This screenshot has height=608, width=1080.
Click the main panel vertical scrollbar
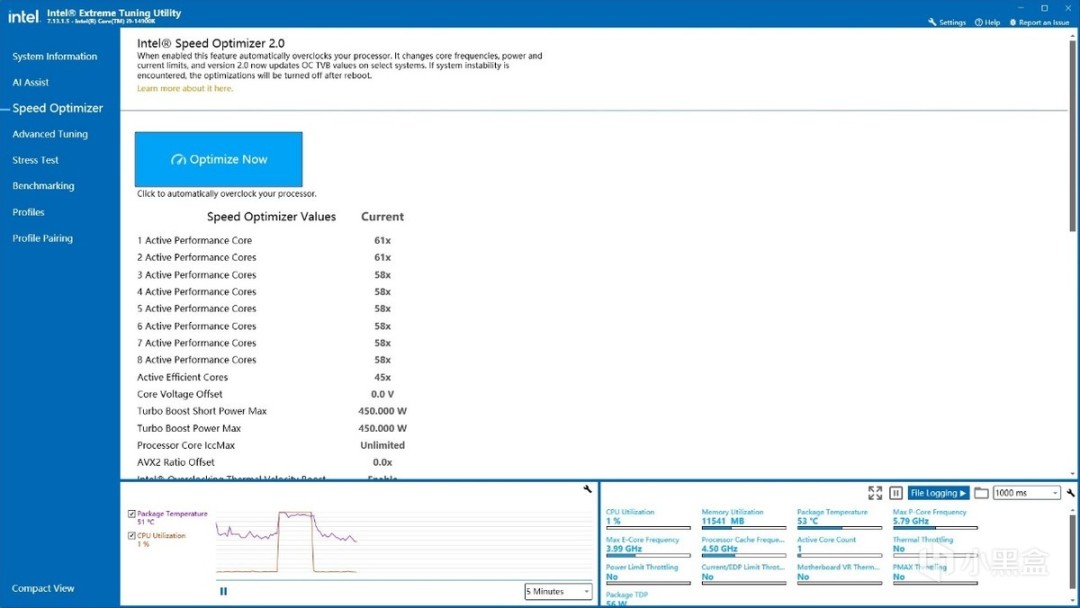[x=1072, y=134]
